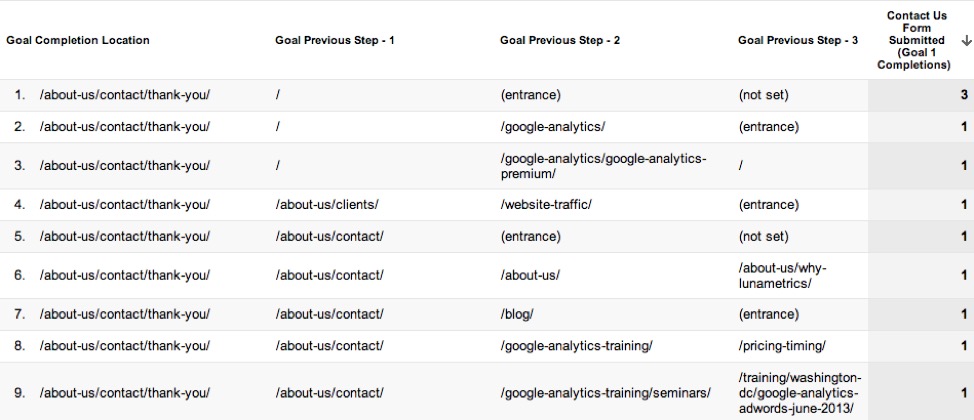Sort by Contact Us Form Submitted column
This screenshot has height=420, width=974.
pos(914,41)
